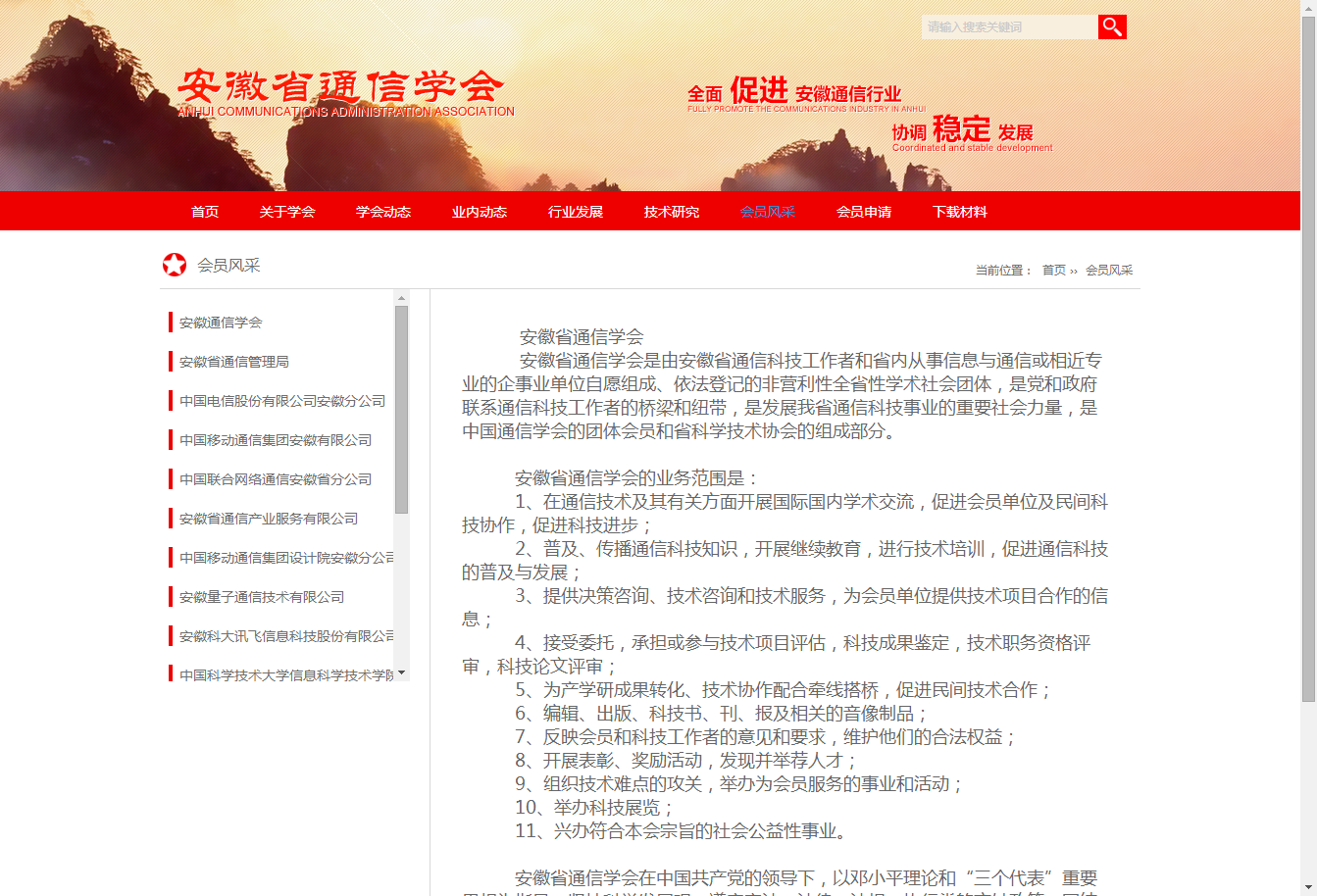
Task: Open the 关于学会 navigation menu item
Action: [x=287, y=212]
